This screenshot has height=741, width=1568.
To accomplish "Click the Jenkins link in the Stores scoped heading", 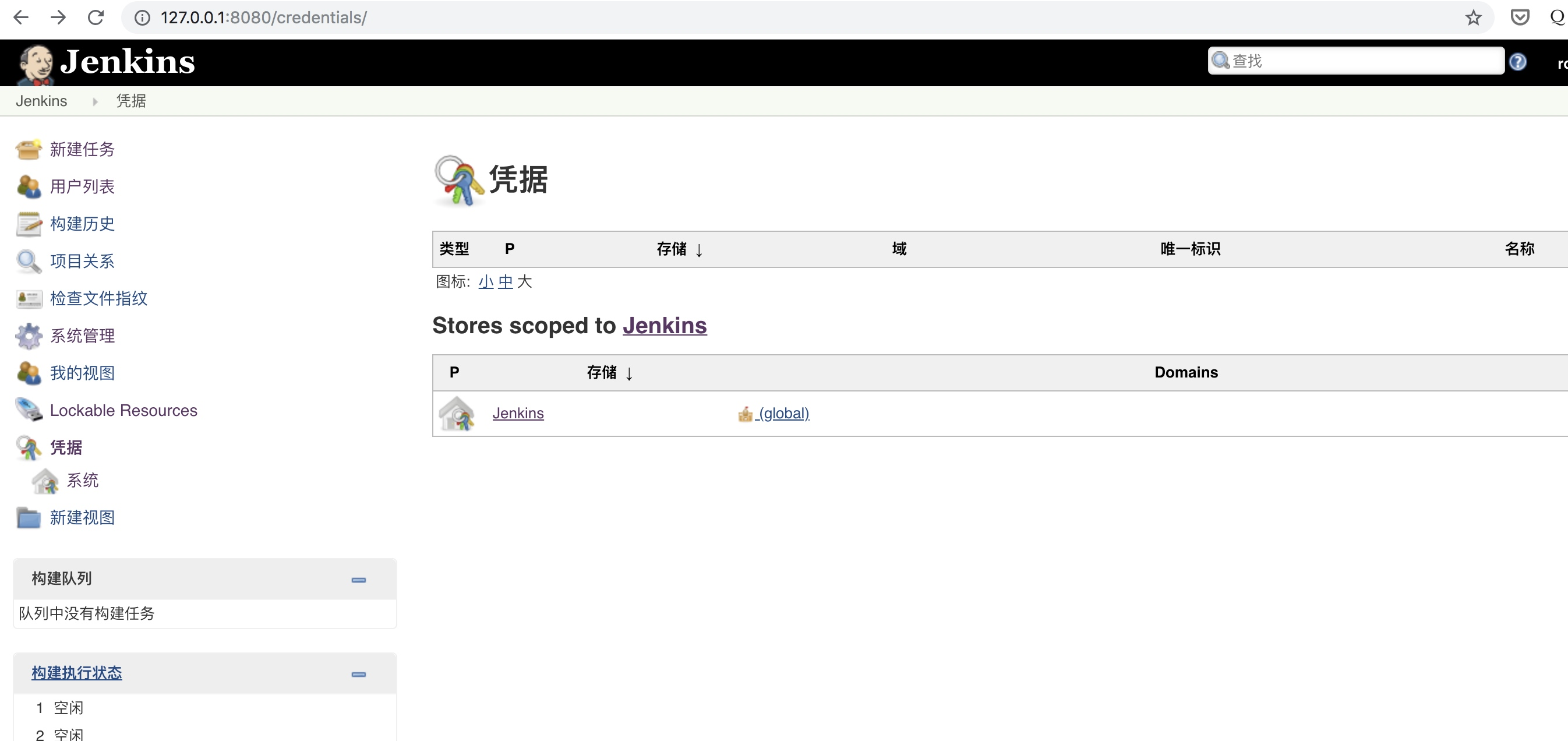I will click(x=664, y=326).
